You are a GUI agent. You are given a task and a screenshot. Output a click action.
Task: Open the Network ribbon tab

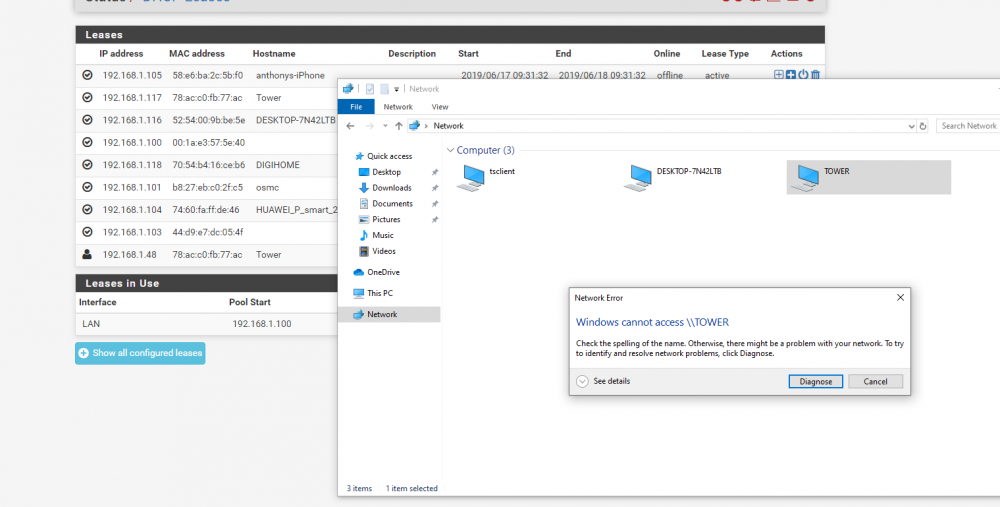398,107
